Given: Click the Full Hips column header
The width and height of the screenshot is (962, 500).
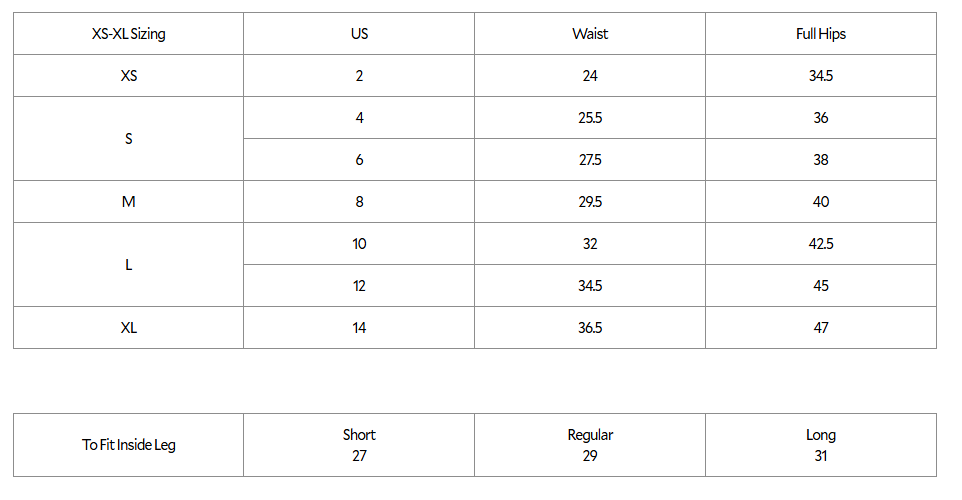Looking at the screenshot, I should pos(821,34).
